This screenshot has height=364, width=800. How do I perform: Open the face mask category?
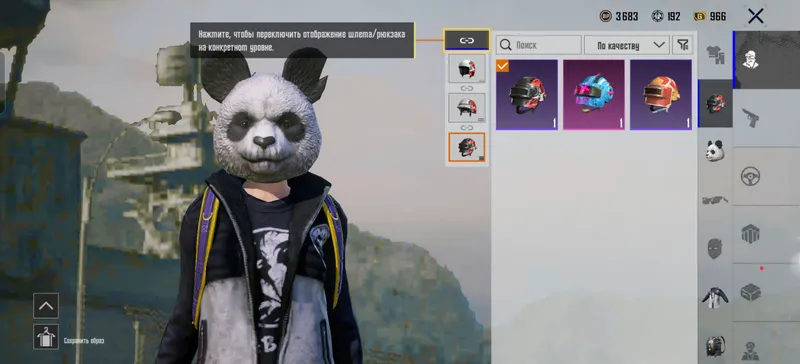[715, 248]
